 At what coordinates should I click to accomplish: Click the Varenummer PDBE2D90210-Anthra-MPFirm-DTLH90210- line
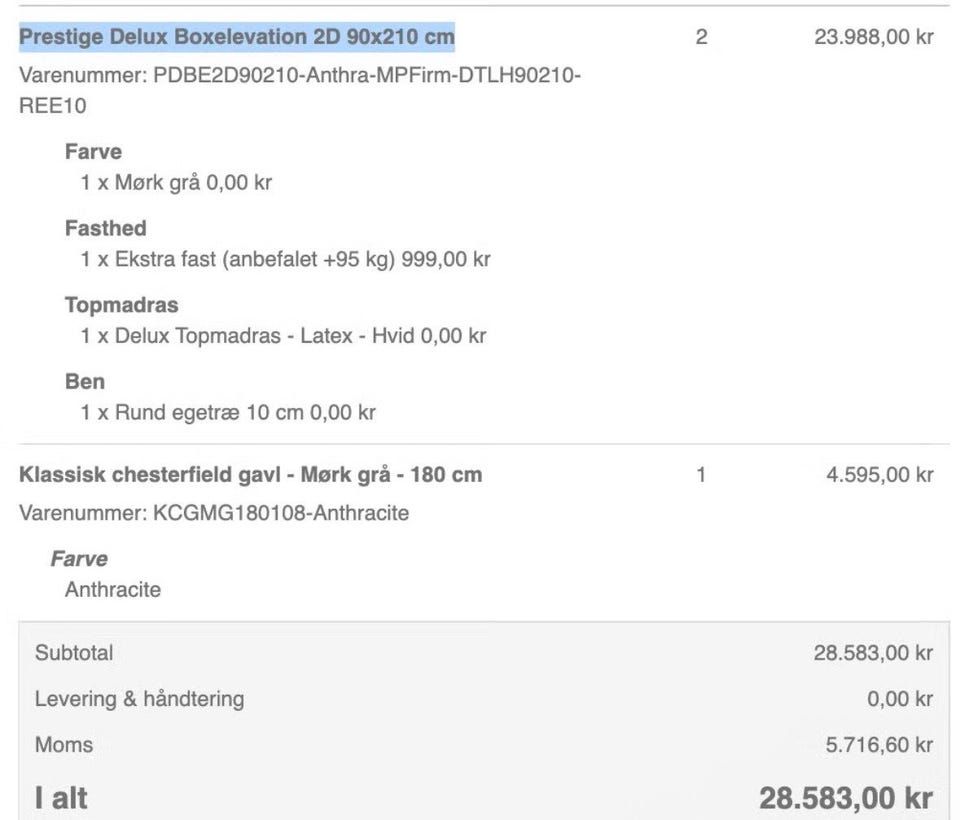(x=300, y=75)
